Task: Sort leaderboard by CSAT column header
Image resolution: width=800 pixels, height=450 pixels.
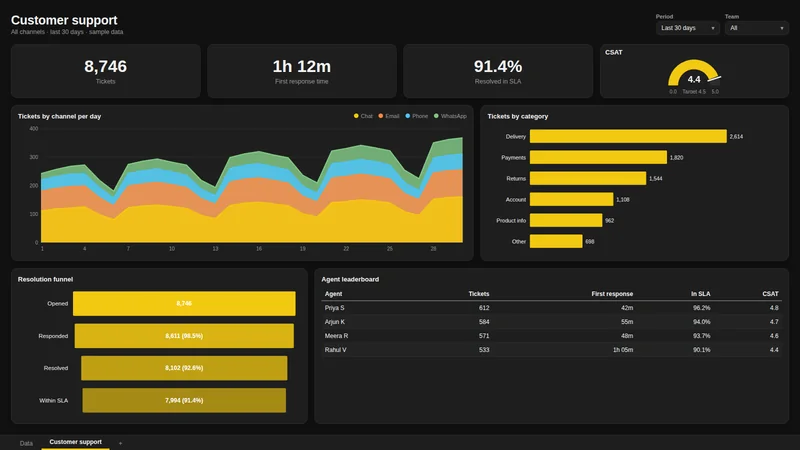Action: (x=770, y=294)
